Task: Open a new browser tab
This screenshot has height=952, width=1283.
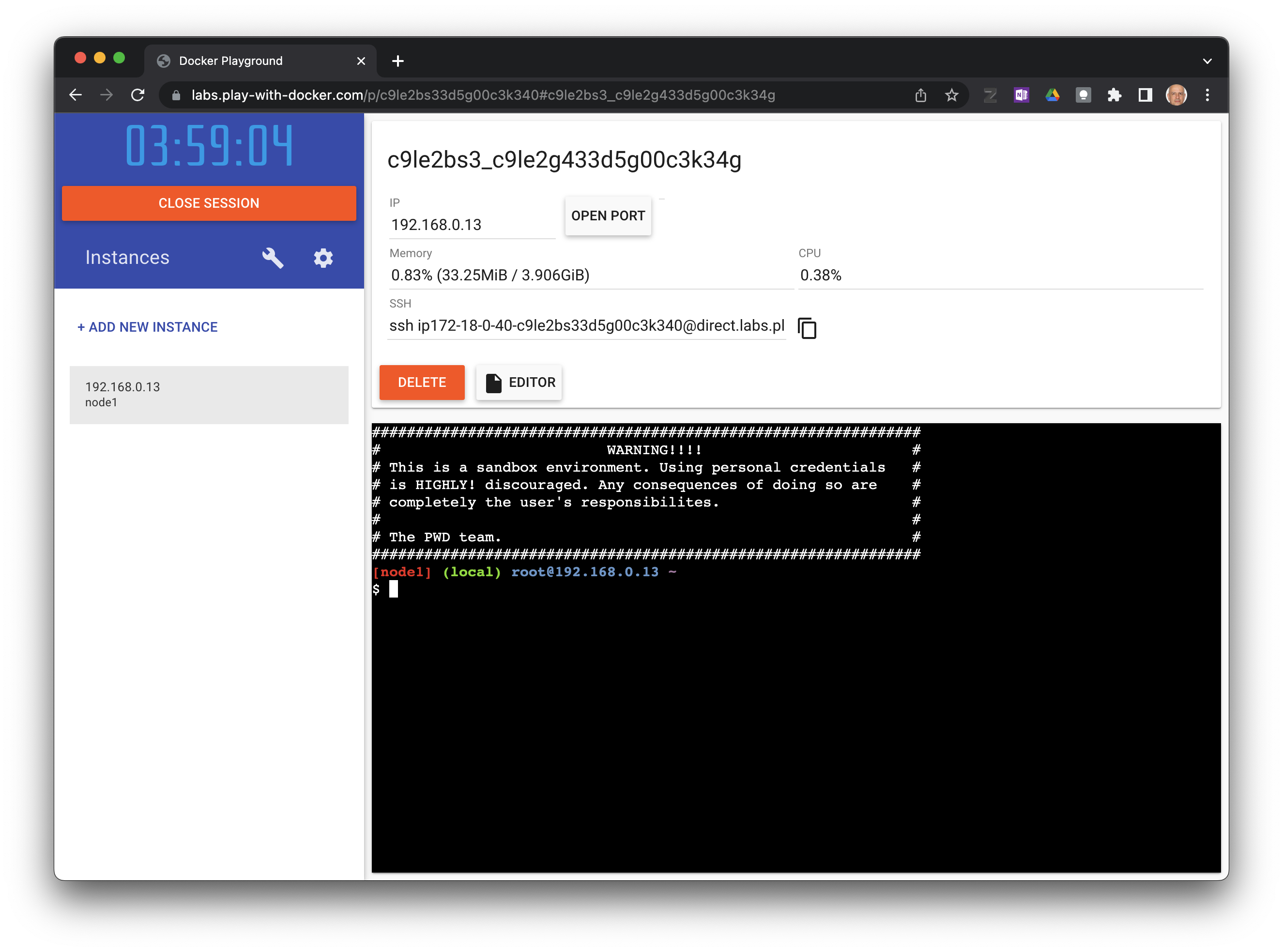Action: coord(397,61)
